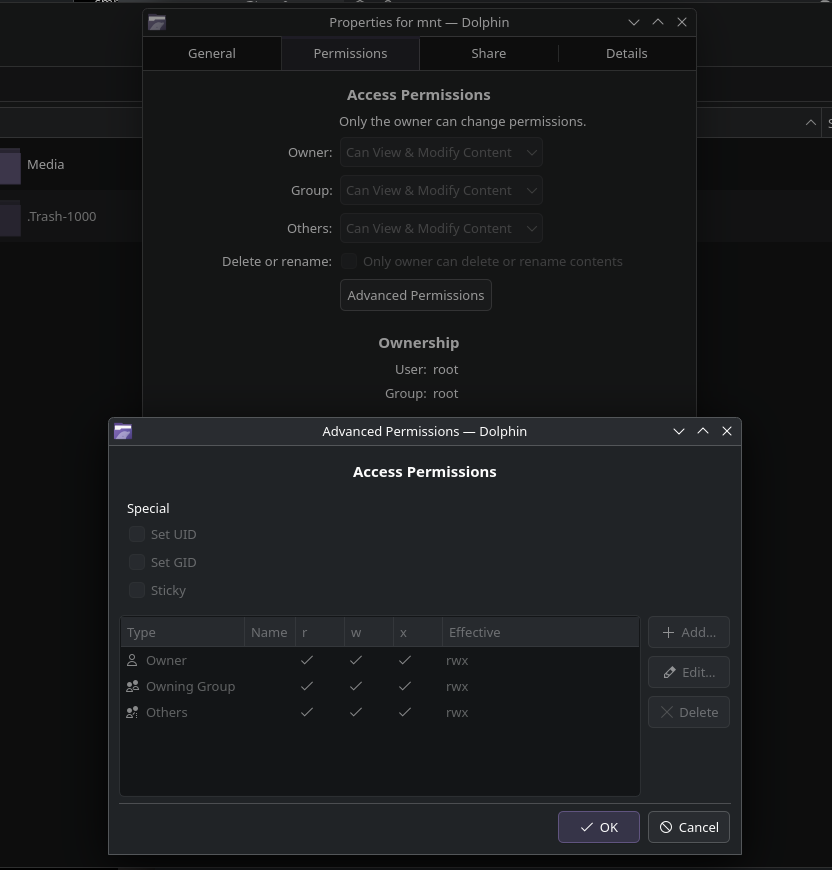Click the Effective column header
This screenshot has width=832, height=870.
pyautogui.click(x=540, y=632)
